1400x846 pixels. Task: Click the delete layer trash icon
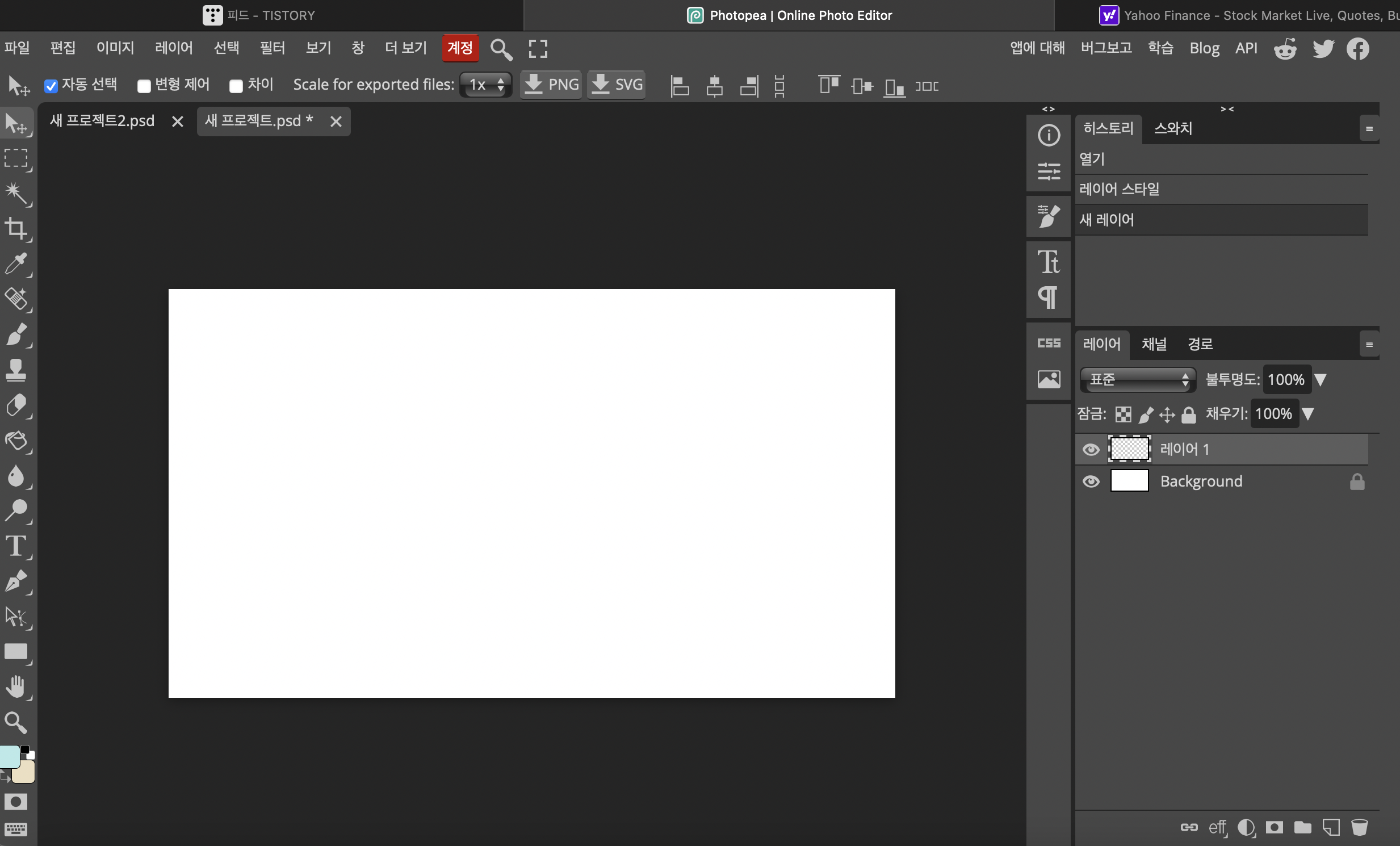[1359, 827]
